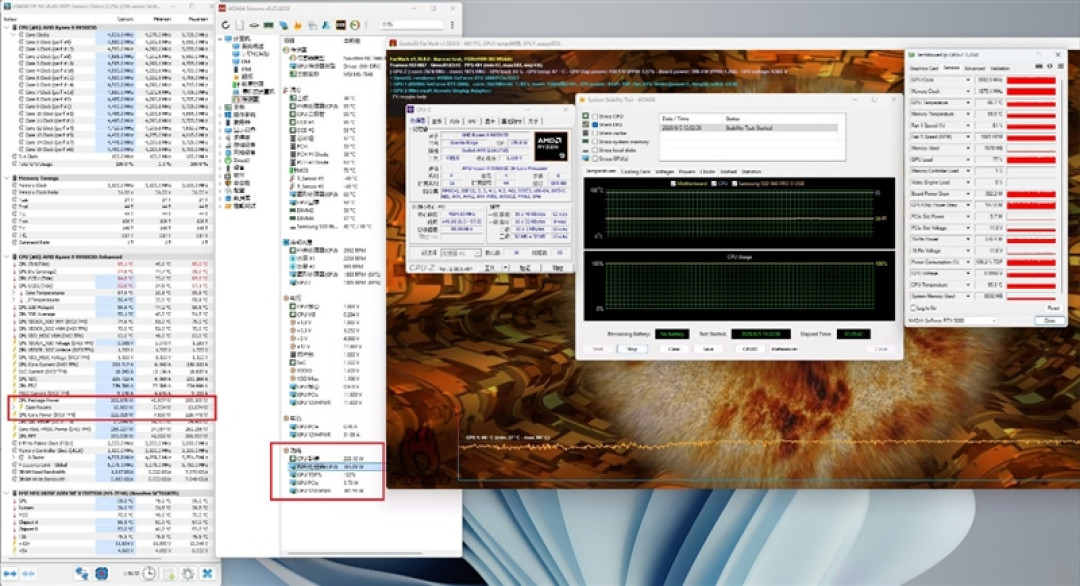Open GPU Load sensor dropdown in GPU-Z

coord(968,159)
